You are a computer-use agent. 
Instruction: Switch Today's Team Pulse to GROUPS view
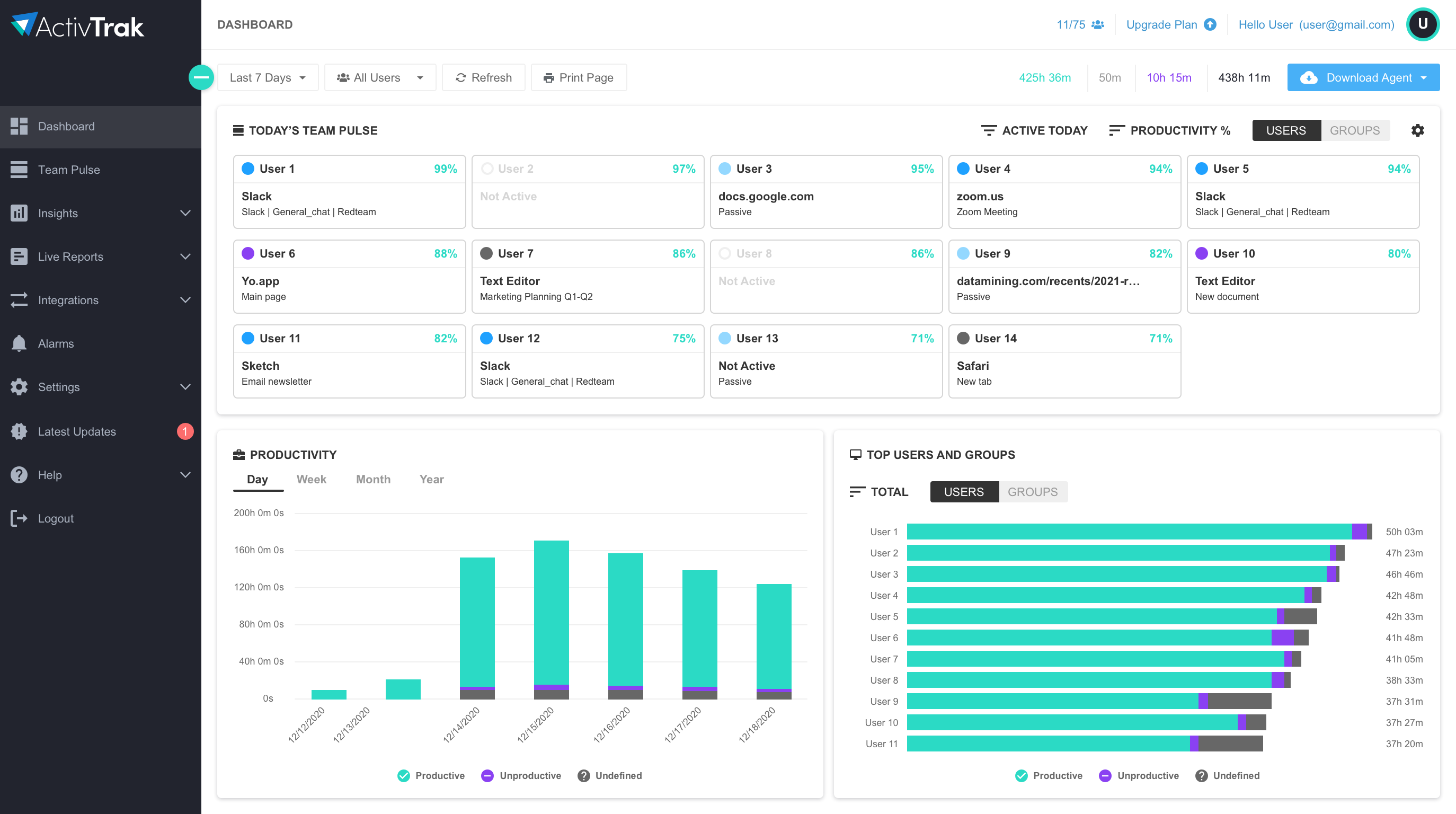(1355, 130)
